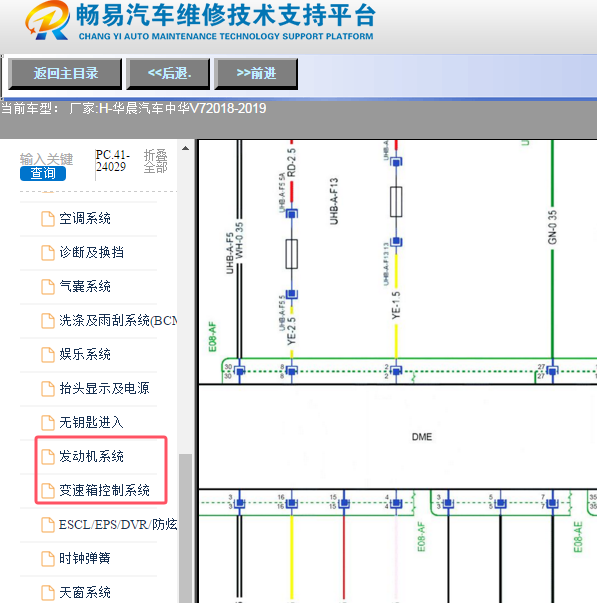This screenshot has height=603, width=597.
Task: Click the YE-2.5 wire label
Action: pyautogui.click(x=292, y=331)
